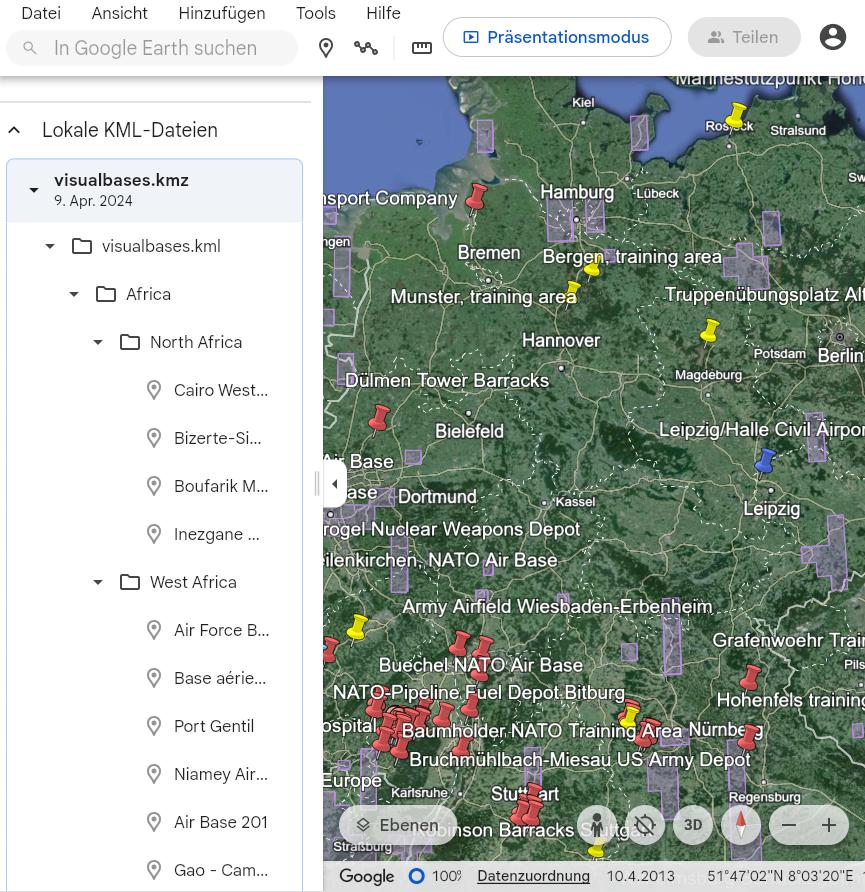Select the North Africa folder label
This screenshot has width=865, height=892.
tap(196, 342)
